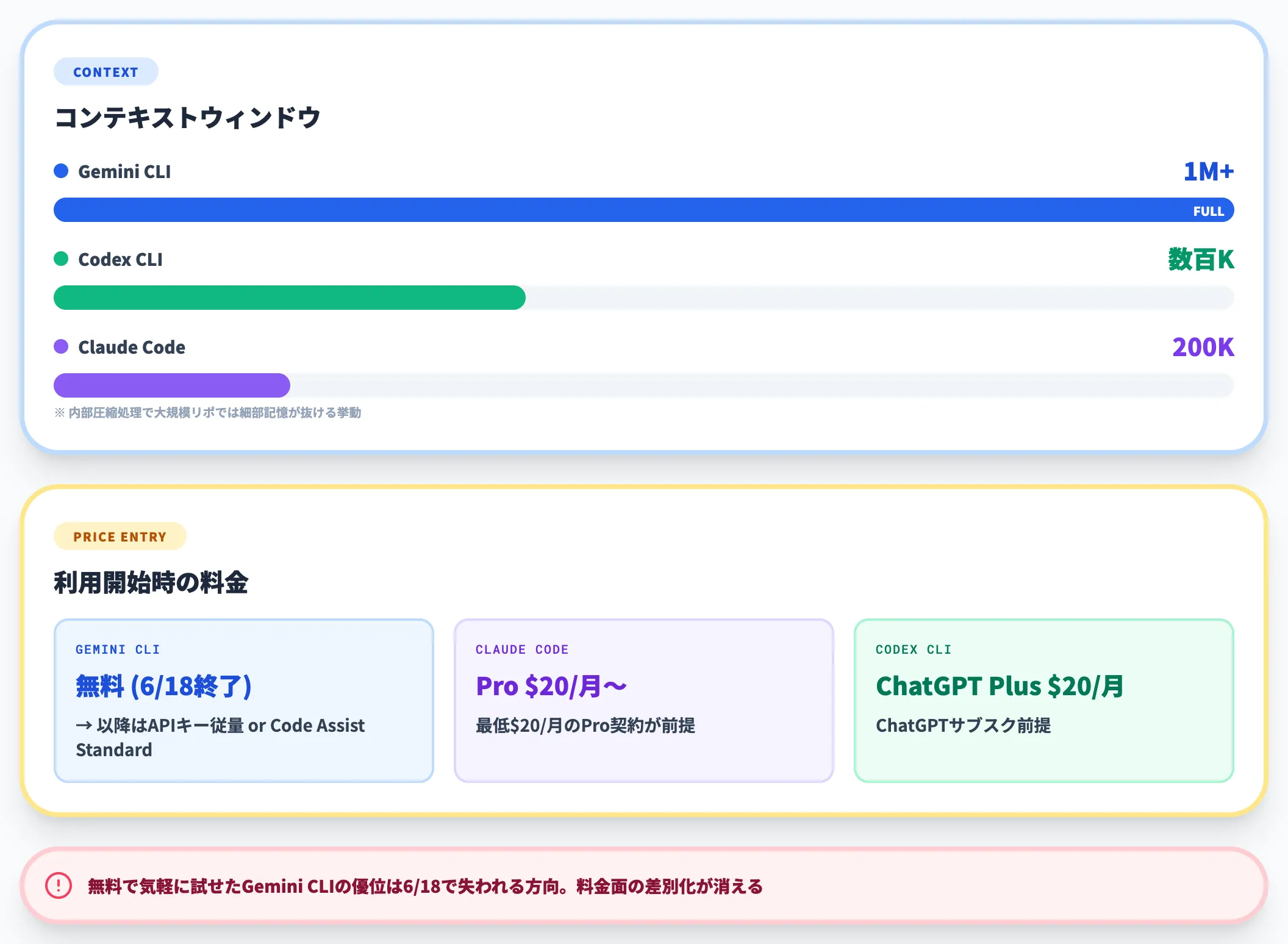Click the PRICE ENTRY badge label

point(120,537)
